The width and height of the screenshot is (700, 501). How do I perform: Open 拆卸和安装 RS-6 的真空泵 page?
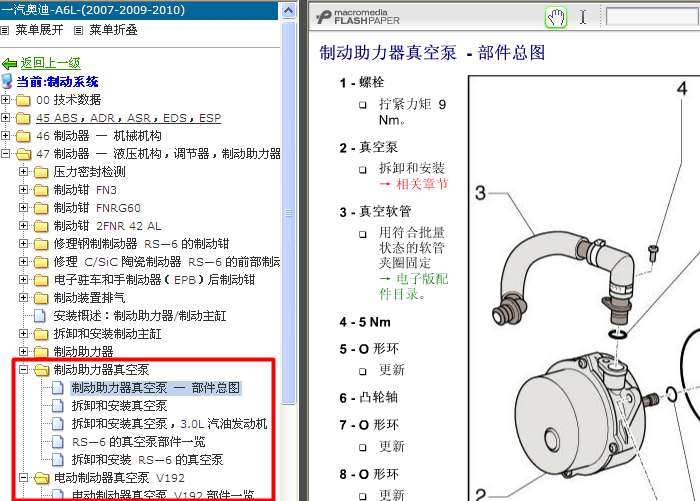pos(147,459)
